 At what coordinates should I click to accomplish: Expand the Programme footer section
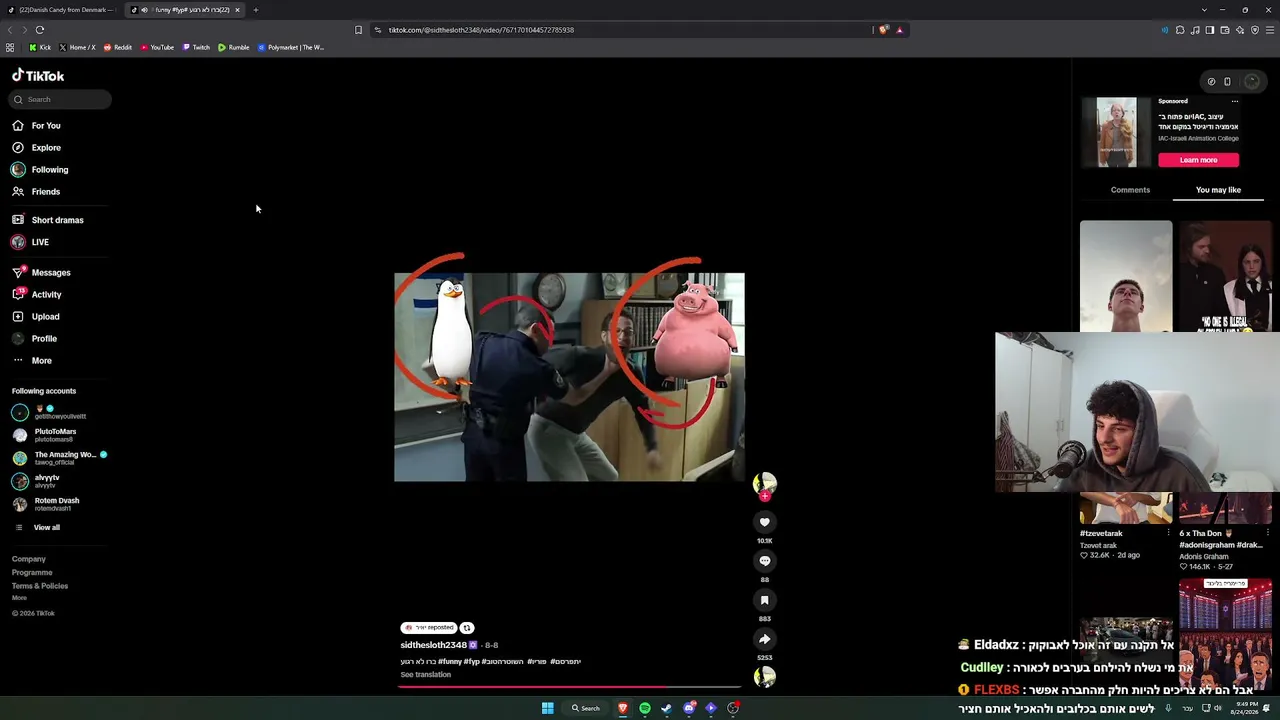point(32,573)
